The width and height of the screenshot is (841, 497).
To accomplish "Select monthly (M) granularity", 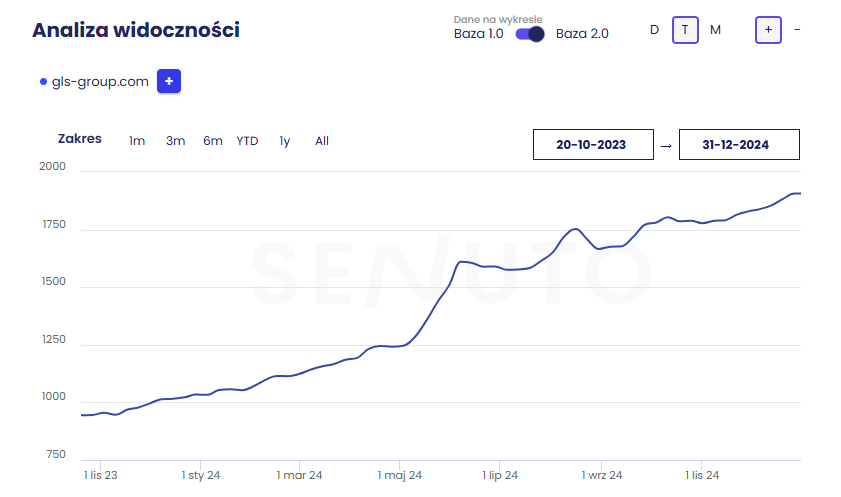I will pyautogui.click(x=715, y=30).
